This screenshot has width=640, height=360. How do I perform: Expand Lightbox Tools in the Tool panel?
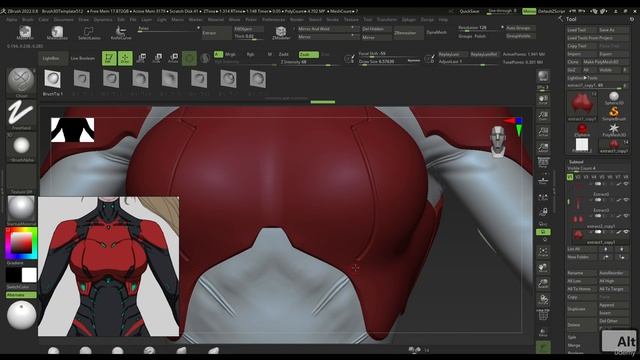pos(597,78)
